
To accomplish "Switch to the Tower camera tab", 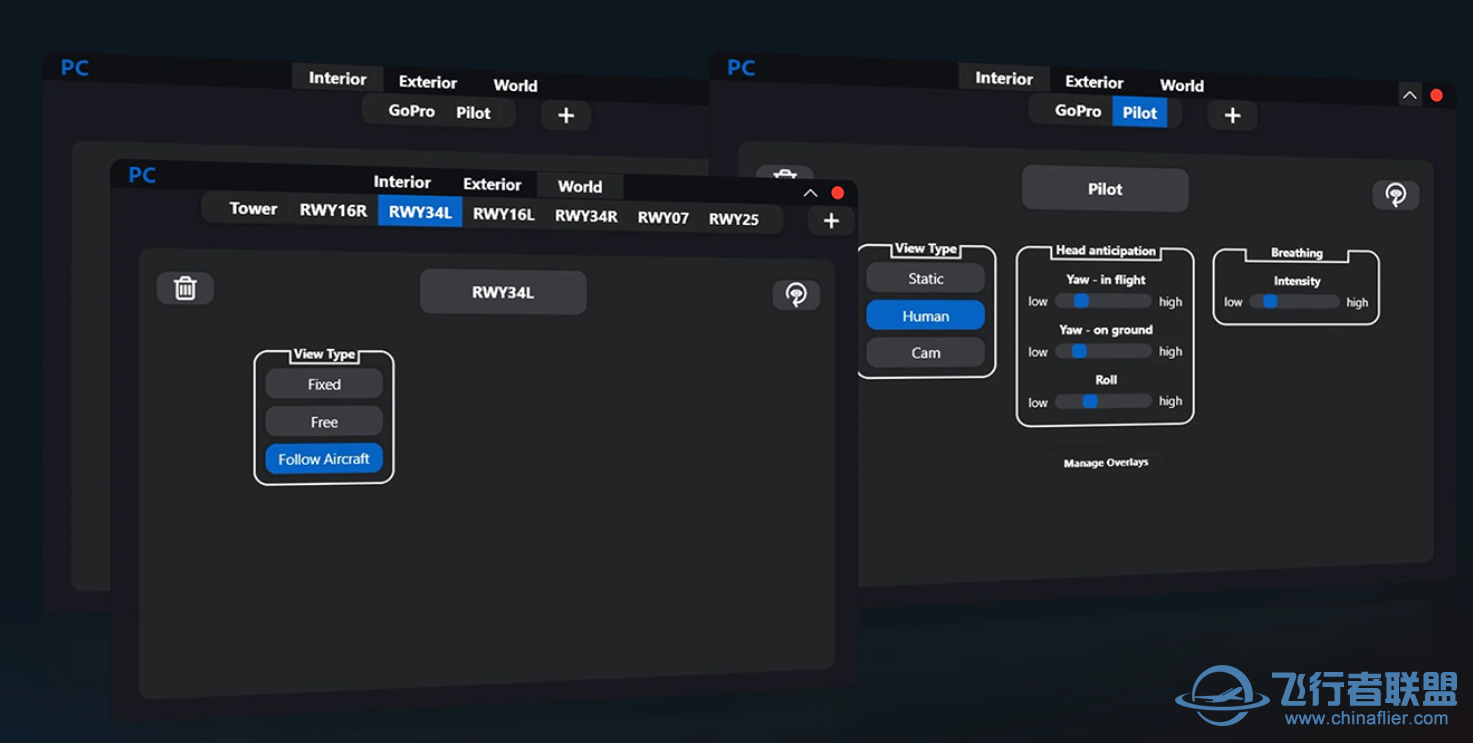I will tap(253, 209).
